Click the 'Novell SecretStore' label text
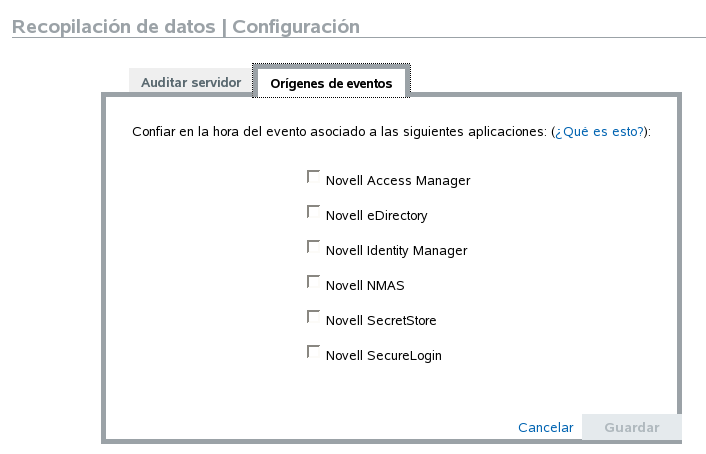The width and height of the screenshot is (706, 454). pos(381,321)
